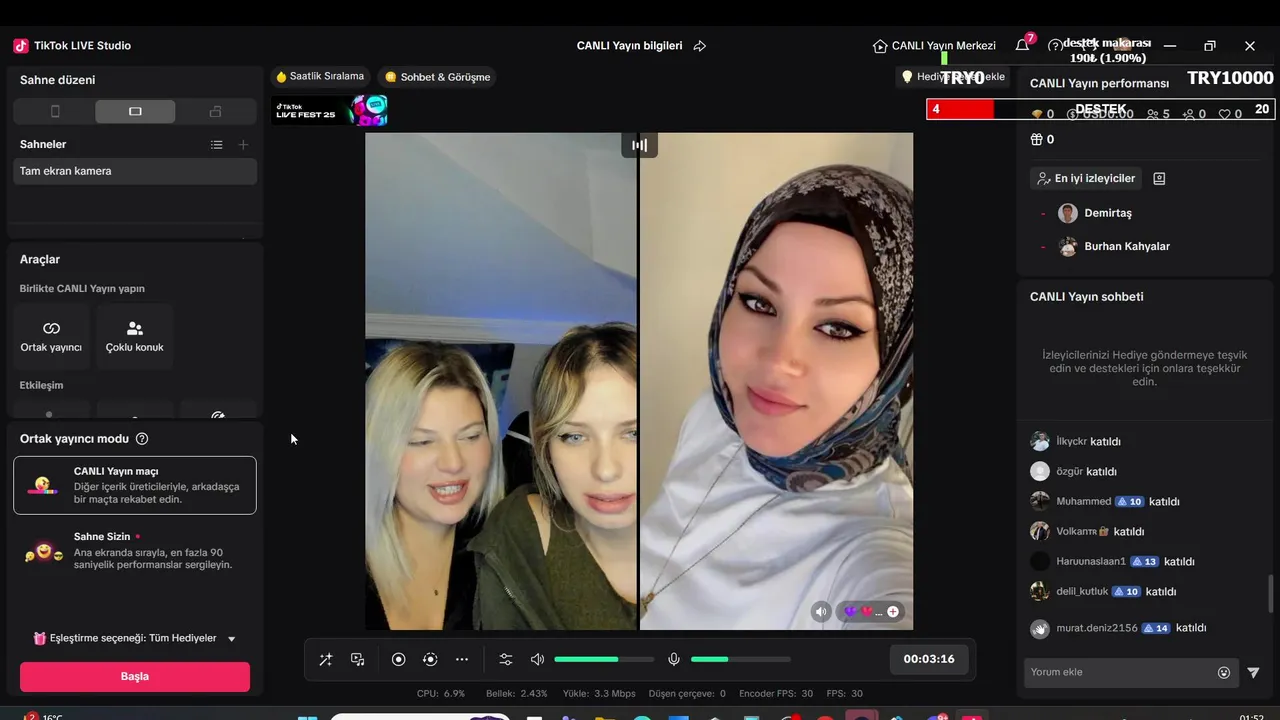Screen dimensions: 1280x720
Task: Share CANLI Yayın bilgileri via arrow icon
Action: coord(700,46)
